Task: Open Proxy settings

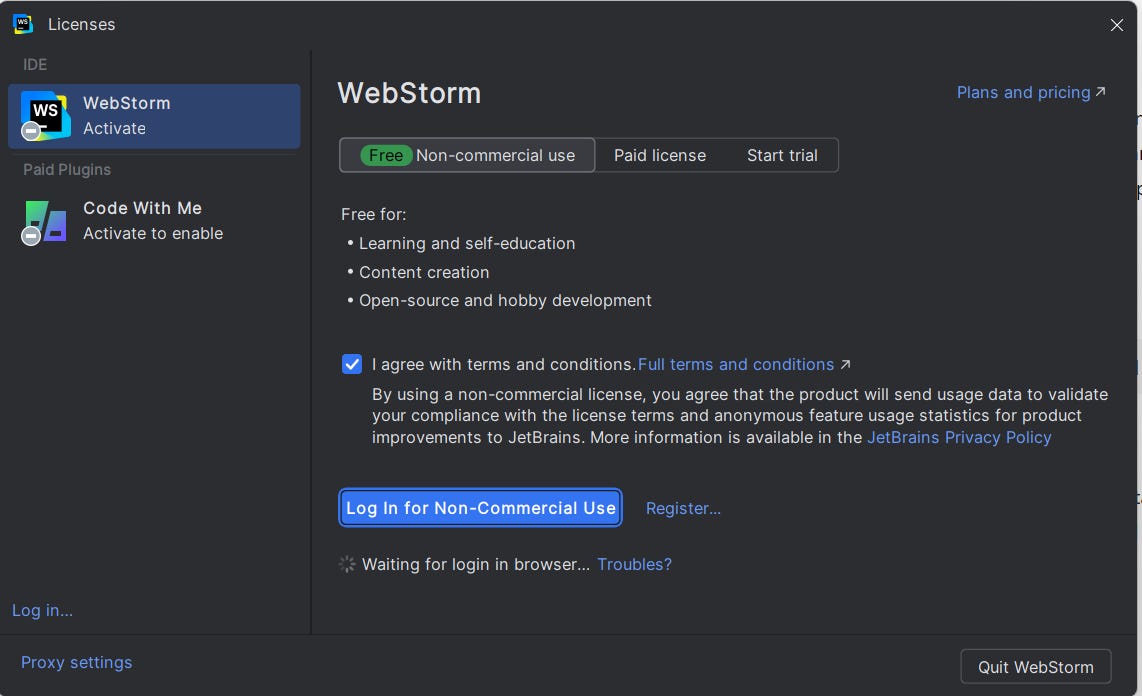Action: (76, 662)
